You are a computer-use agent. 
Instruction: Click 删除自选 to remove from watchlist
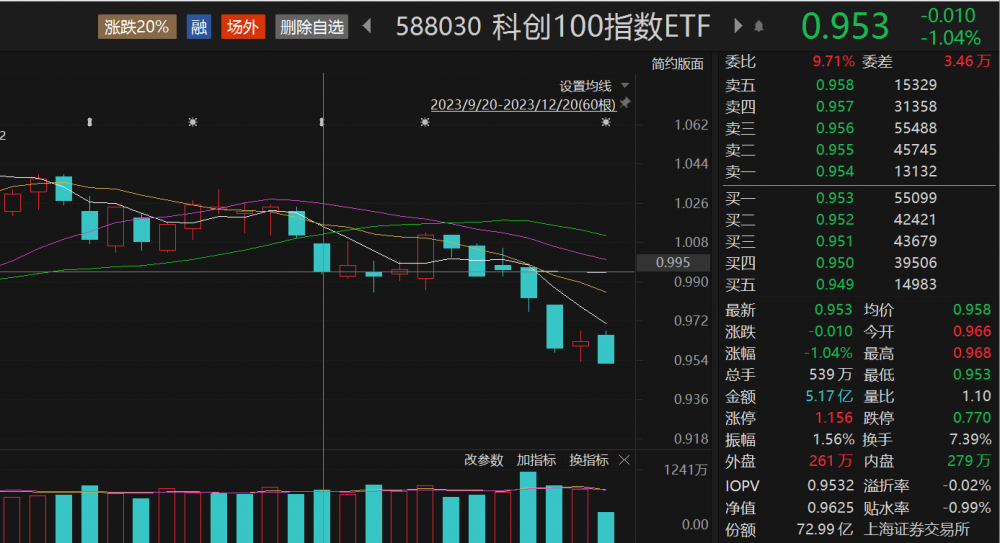coord(312,27)
